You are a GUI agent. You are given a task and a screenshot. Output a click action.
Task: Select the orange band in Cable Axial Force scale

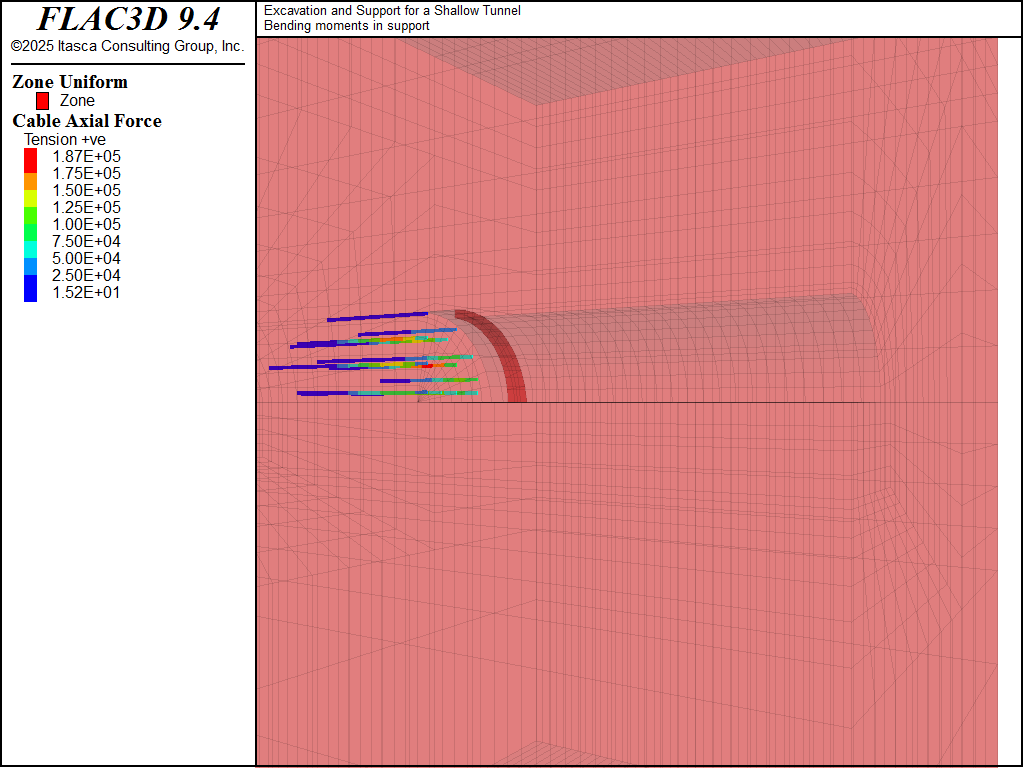click(x=31, y=181)
